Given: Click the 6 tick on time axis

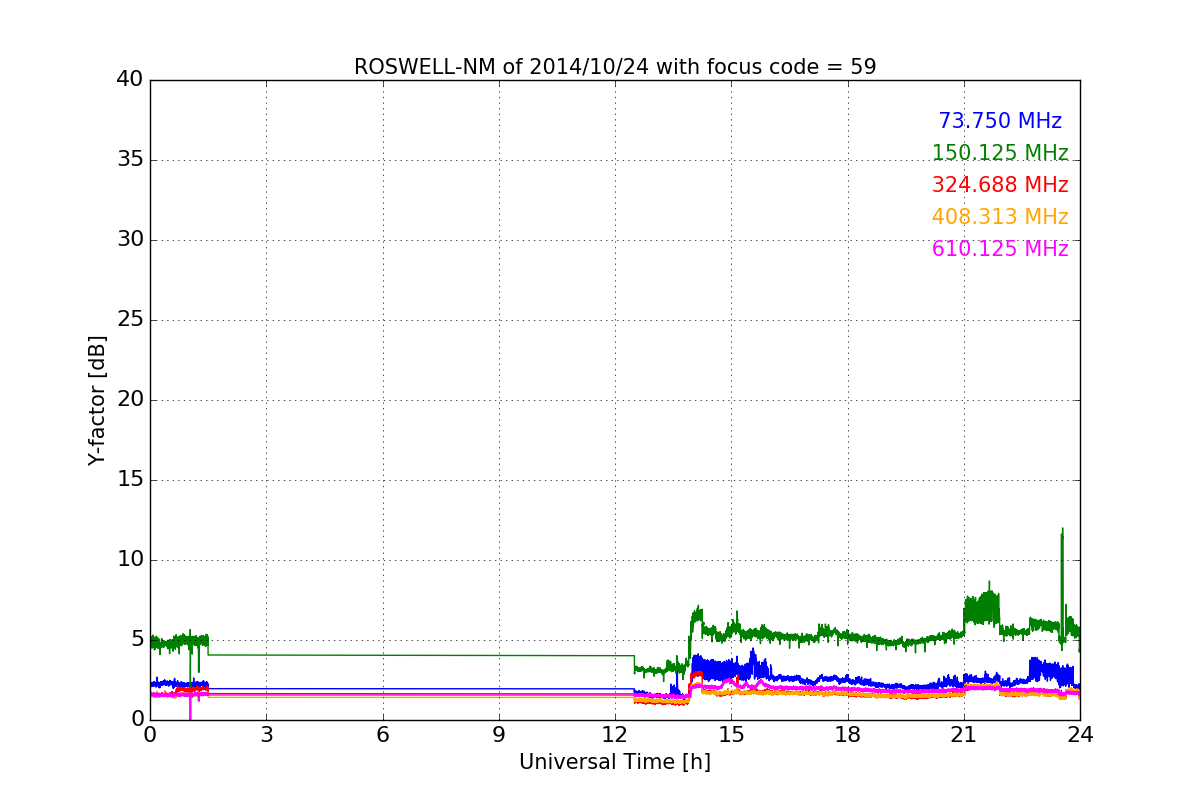Looking at the screenshot, I should point(382,735).
